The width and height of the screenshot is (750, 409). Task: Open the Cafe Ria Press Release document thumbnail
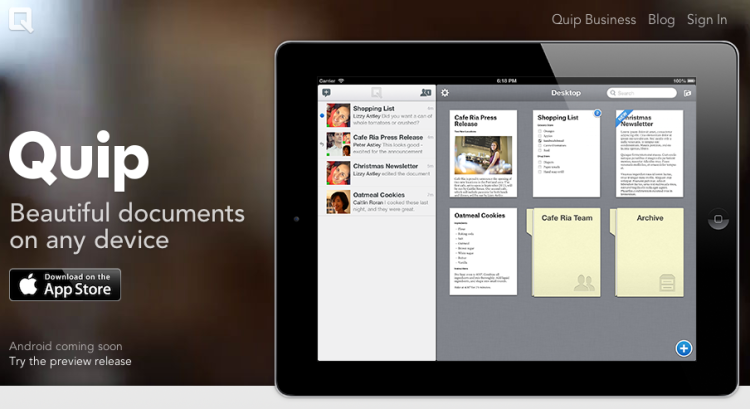tap(483, 154)
